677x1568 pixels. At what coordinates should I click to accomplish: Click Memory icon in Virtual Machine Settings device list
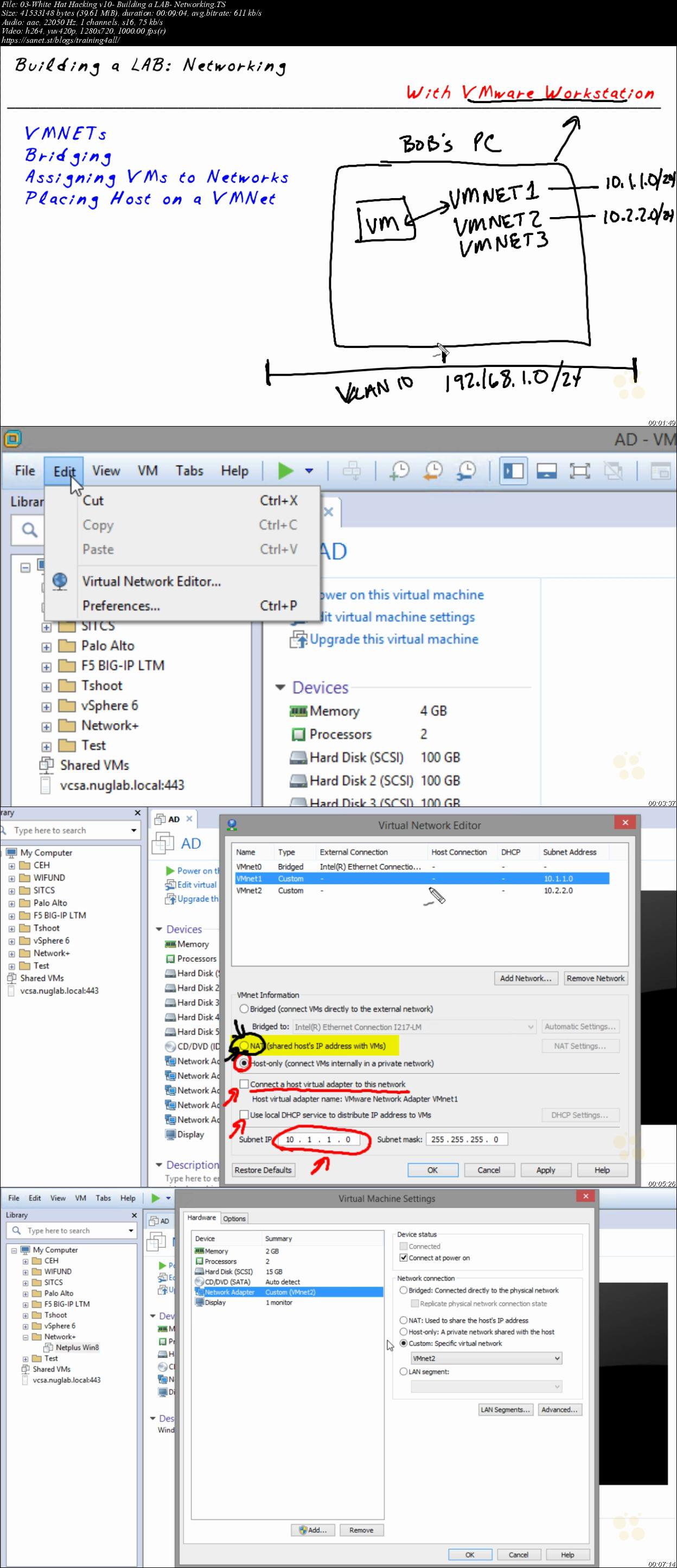(200, 1251)
